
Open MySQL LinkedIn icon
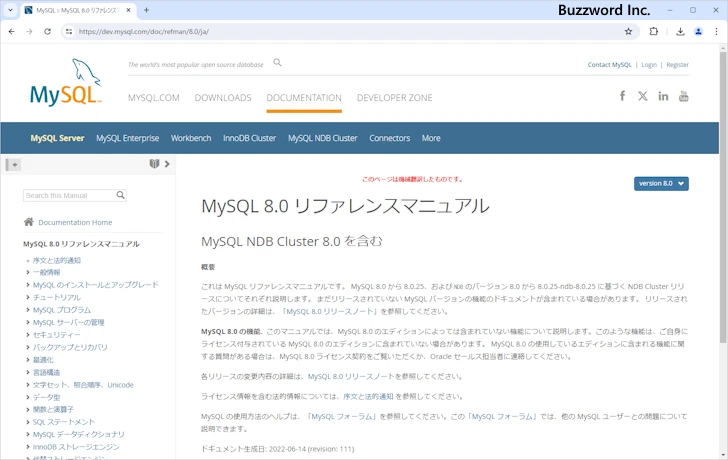click(663, 96)
